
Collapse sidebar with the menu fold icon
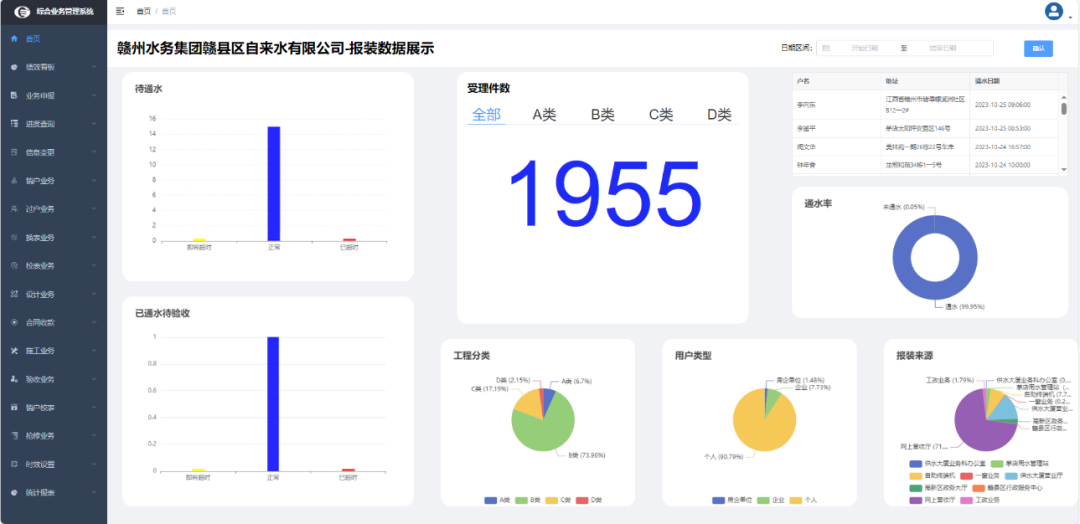[121, 11]
